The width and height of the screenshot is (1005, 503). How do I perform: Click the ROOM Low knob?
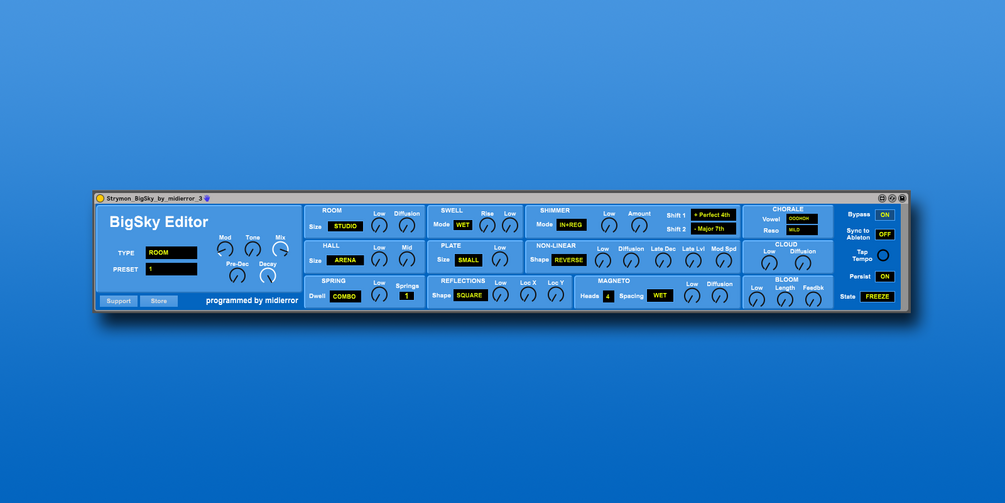coord(379,226)
